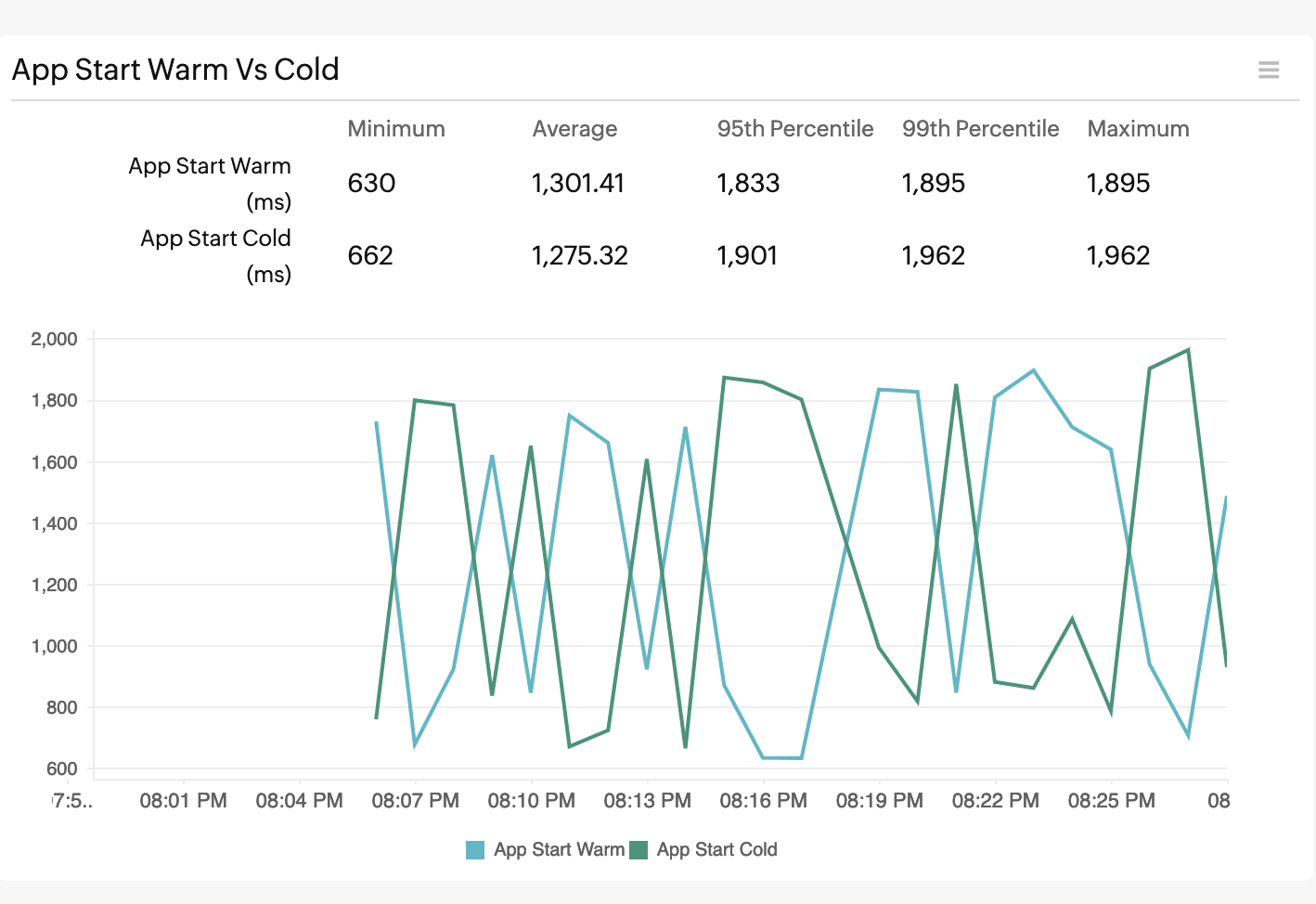
Task: Click the Maximum column header
Action: tap(1138, 129)
